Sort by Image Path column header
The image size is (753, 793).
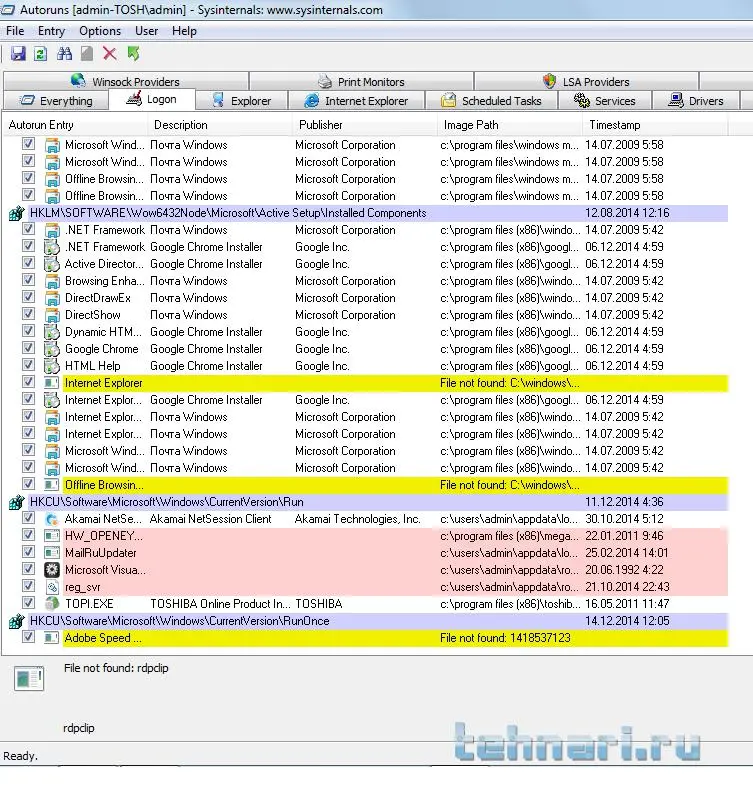(x=510, y=125)
